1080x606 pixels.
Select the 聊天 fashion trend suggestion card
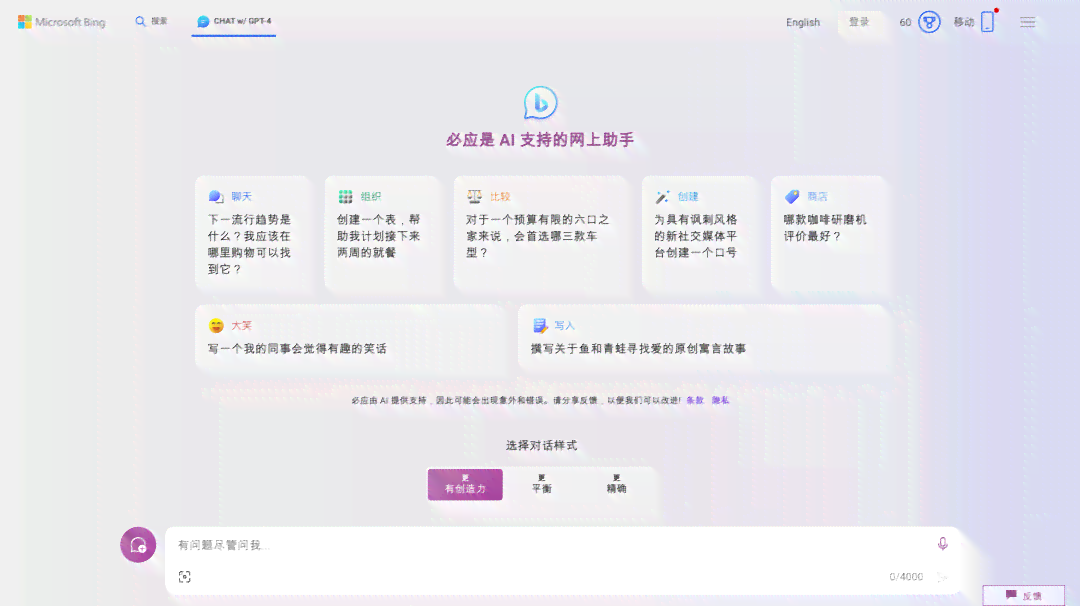252,235
